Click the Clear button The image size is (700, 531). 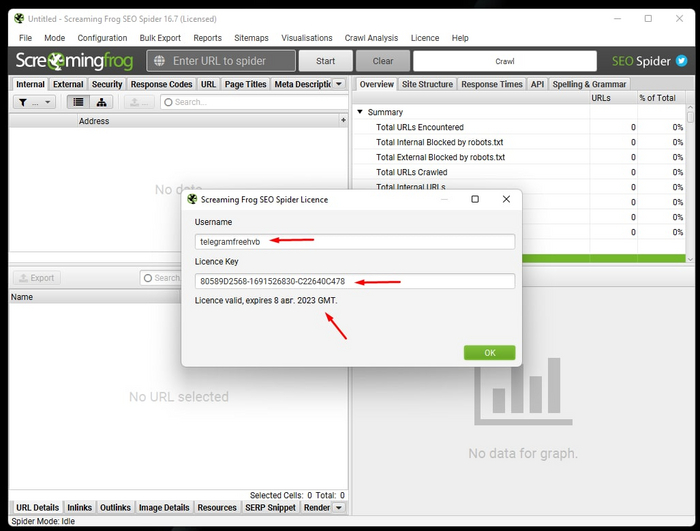coord(383,61)
